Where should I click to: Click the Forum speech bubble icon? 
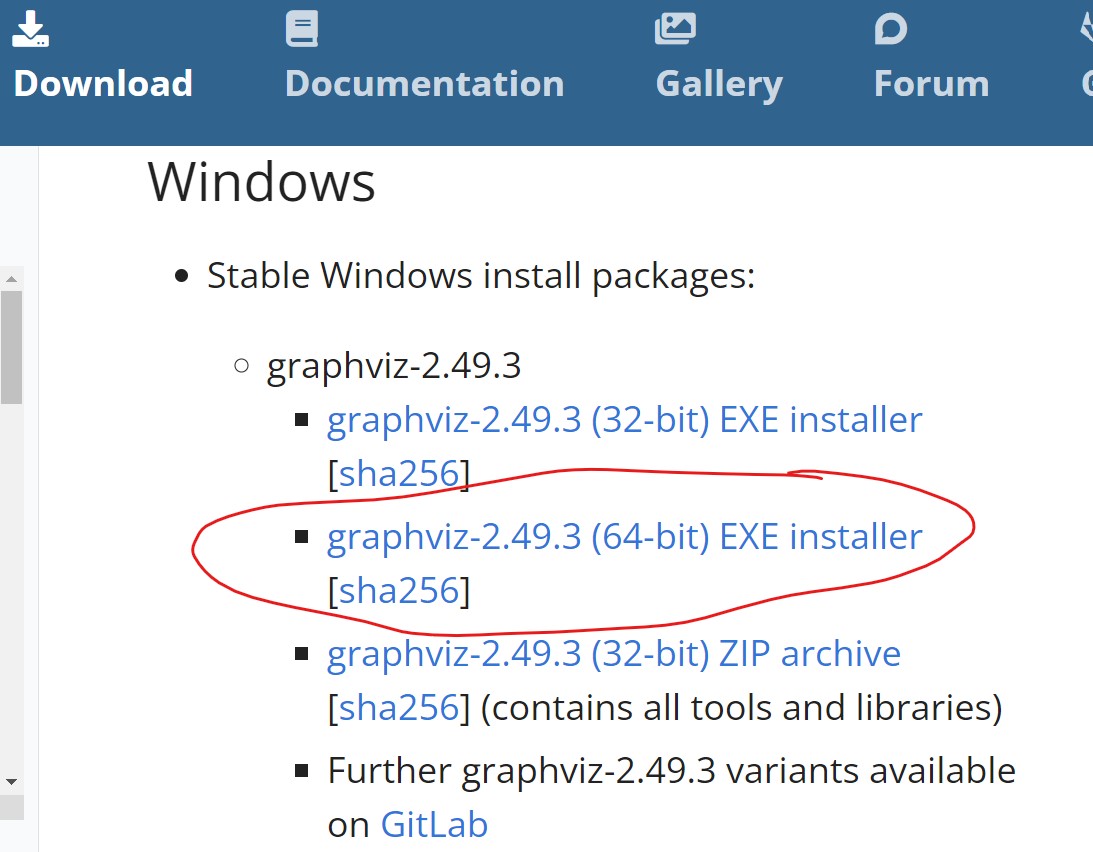[x=890, y=28]
